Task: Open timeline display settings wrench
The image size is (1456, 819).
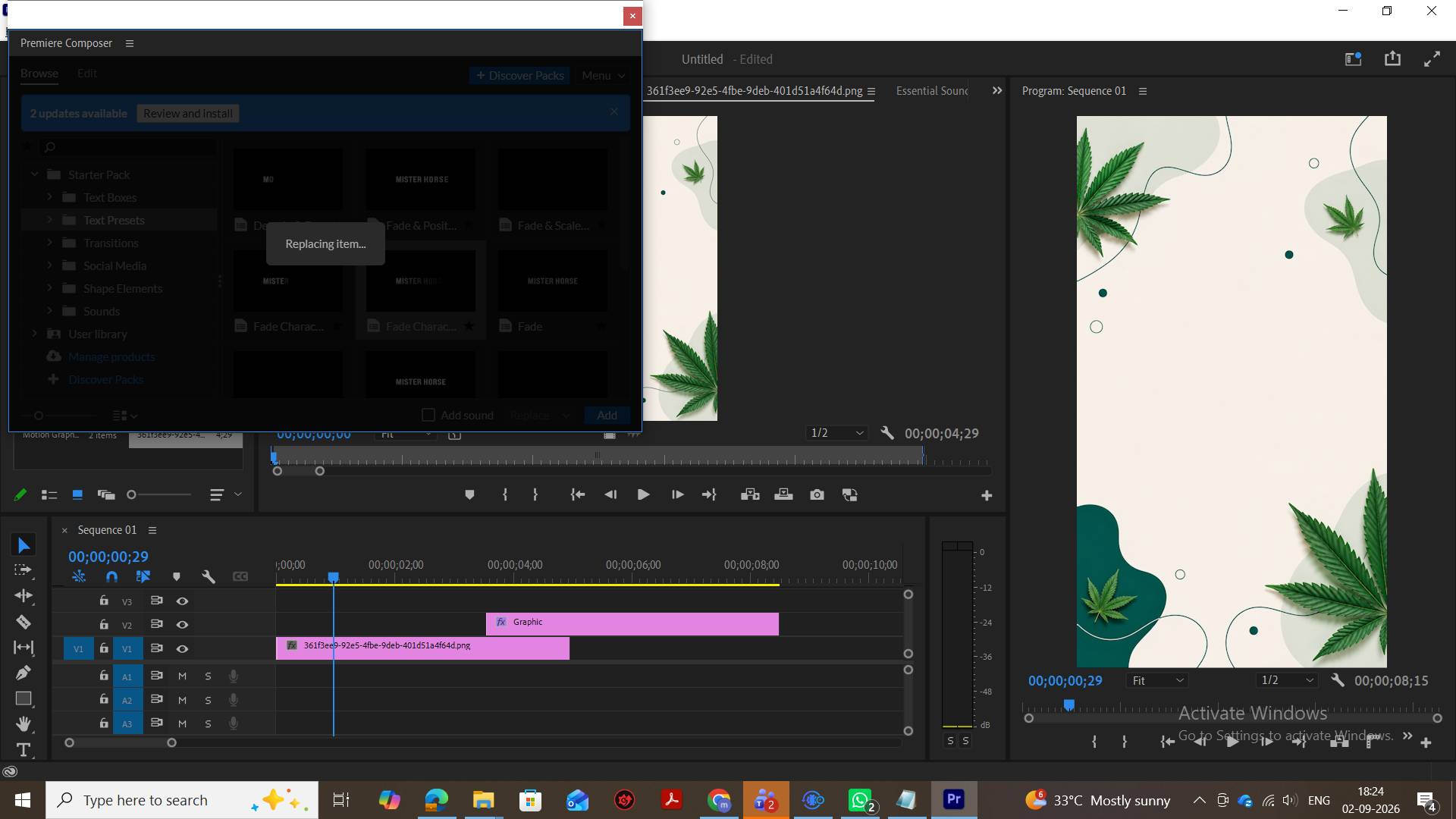Action: coord(209,577)
